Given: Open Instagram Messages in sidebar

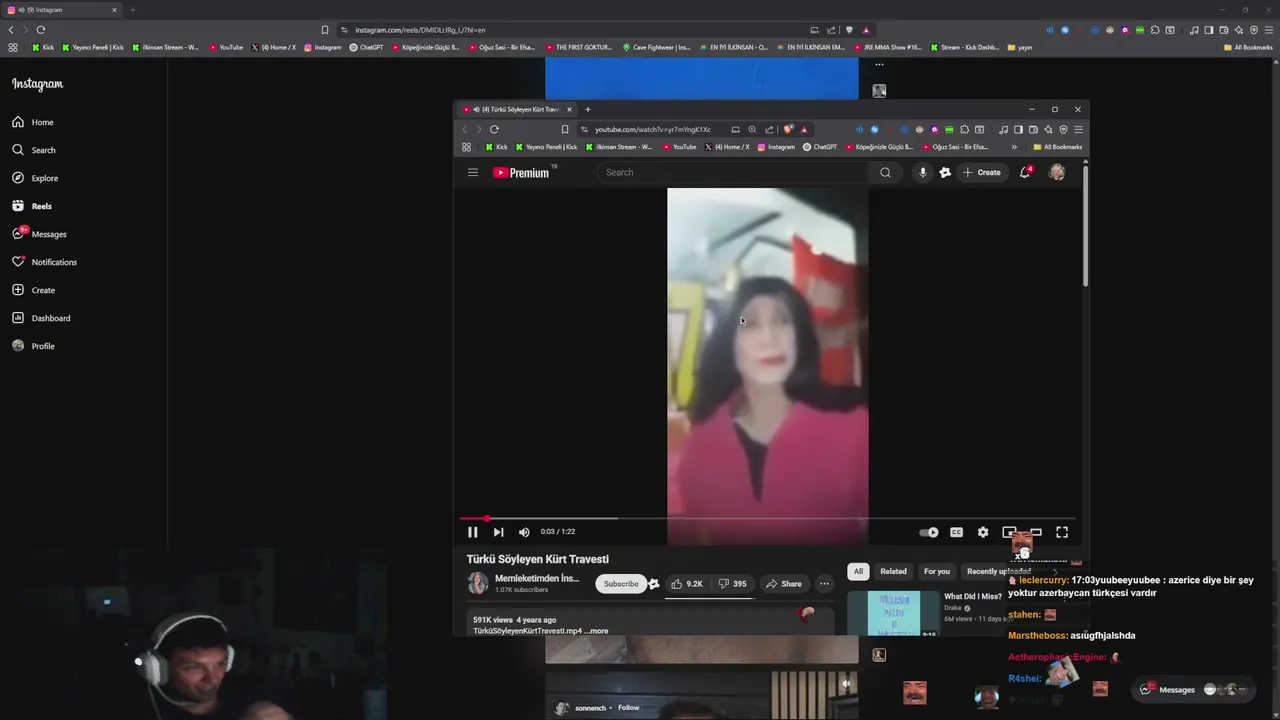Looking at the screenshot, I should pyautogui.click(x=39, y=234).
